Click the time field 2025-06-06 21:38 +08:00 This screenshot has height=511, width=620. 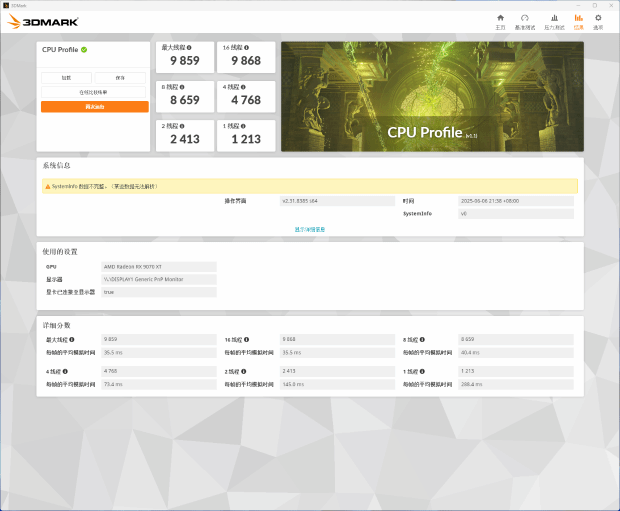pos(516,201)
